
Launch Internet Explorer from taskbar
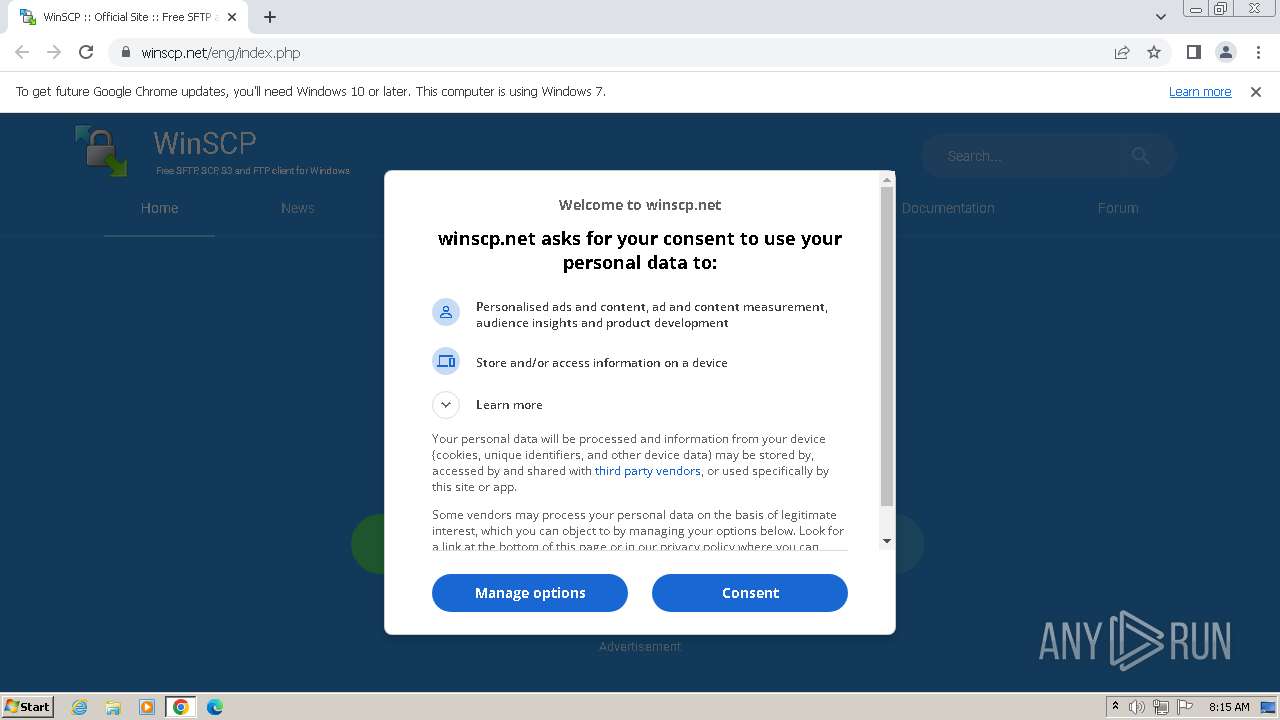pos(80,707)
